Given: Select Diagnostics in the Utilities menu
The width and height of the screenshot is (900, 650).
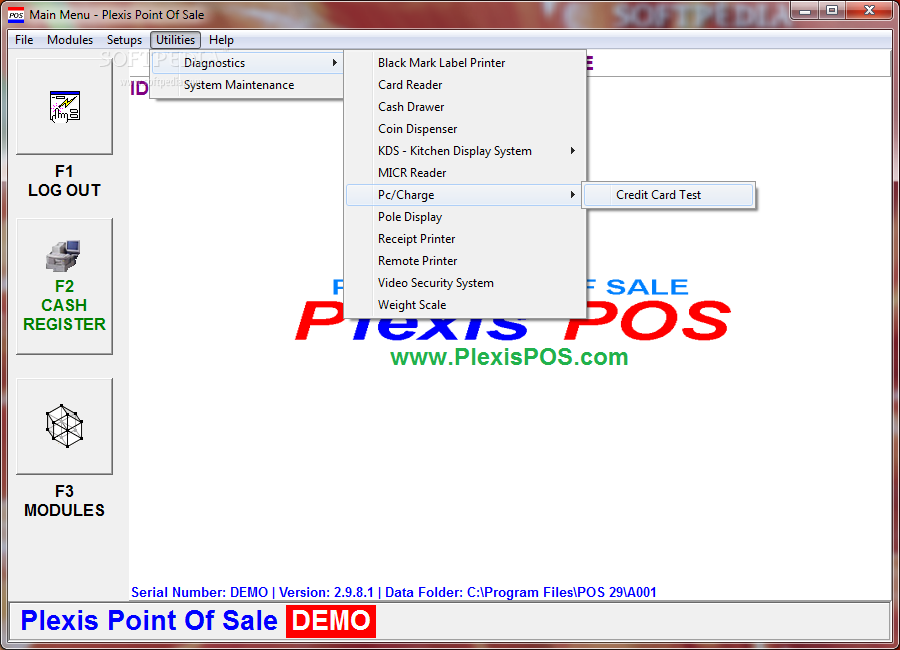Looking at the screenshot, I should tap(247, 63).
